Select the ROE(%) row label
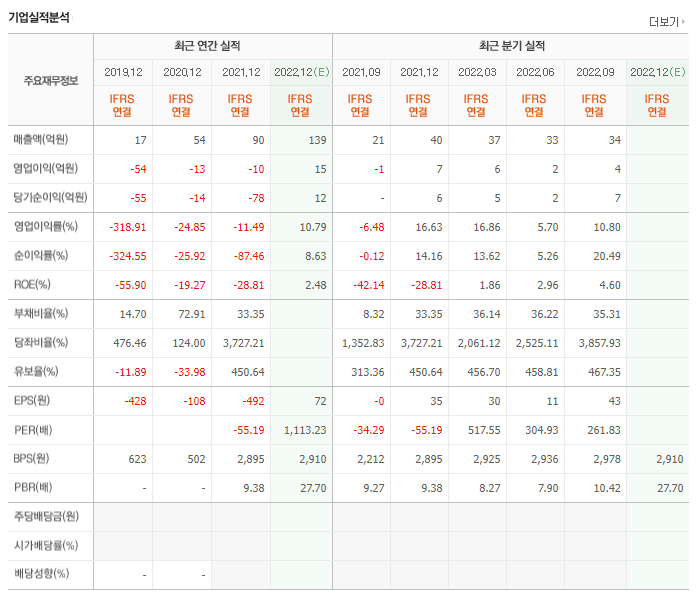Screen dimensions: 700x594 click(x=32, y=285)
